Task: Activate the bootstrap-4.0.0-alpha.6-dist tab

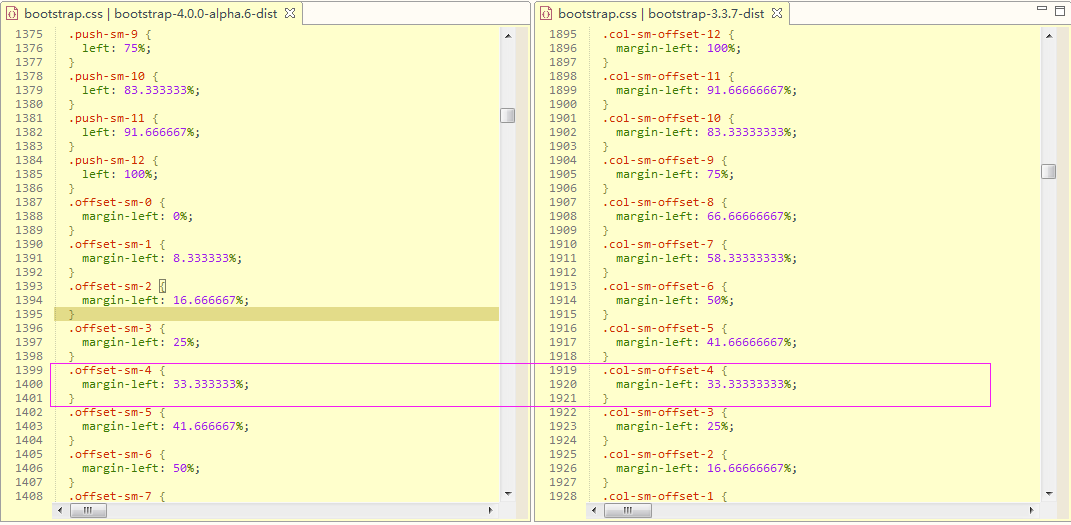Action: pyautogui.click(x=150, y=14)
